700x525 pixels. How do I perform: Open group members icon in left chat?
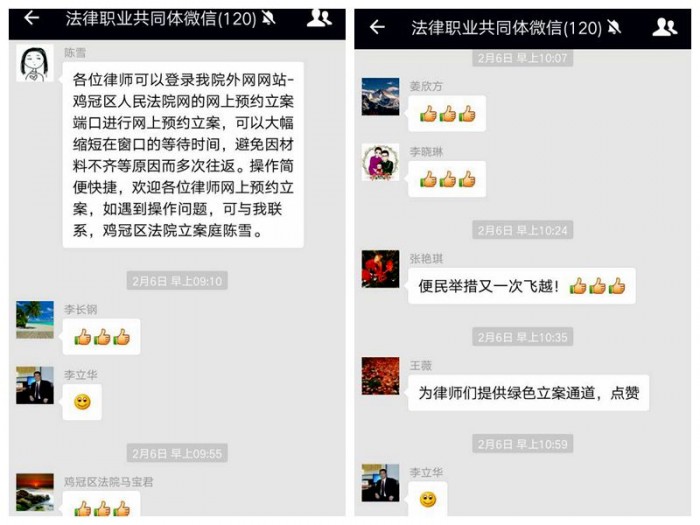click(x=319, y=18)
